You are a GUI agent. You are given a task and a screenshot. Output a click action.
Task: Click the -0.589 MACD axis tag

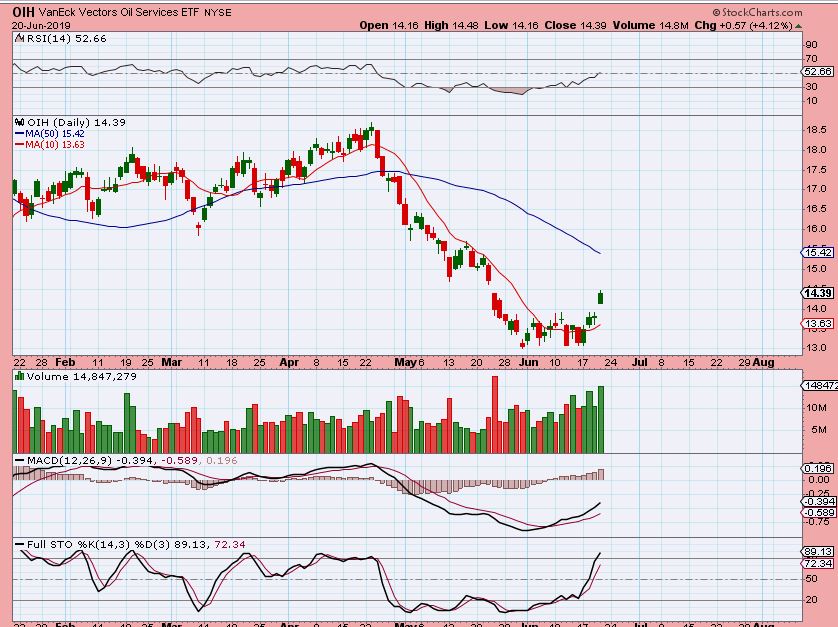818,513
